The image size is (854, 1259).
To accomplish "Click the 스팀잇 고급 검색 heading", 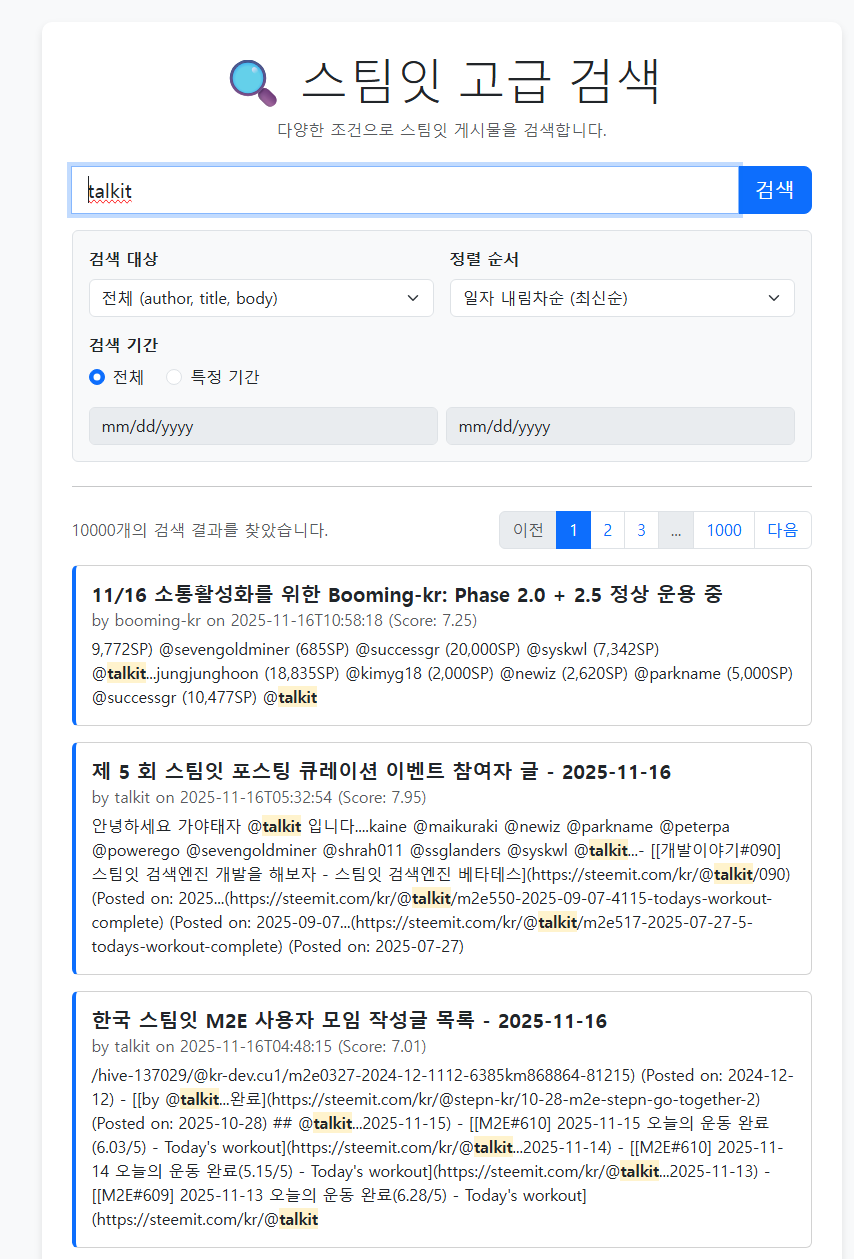I will point(480,81).
